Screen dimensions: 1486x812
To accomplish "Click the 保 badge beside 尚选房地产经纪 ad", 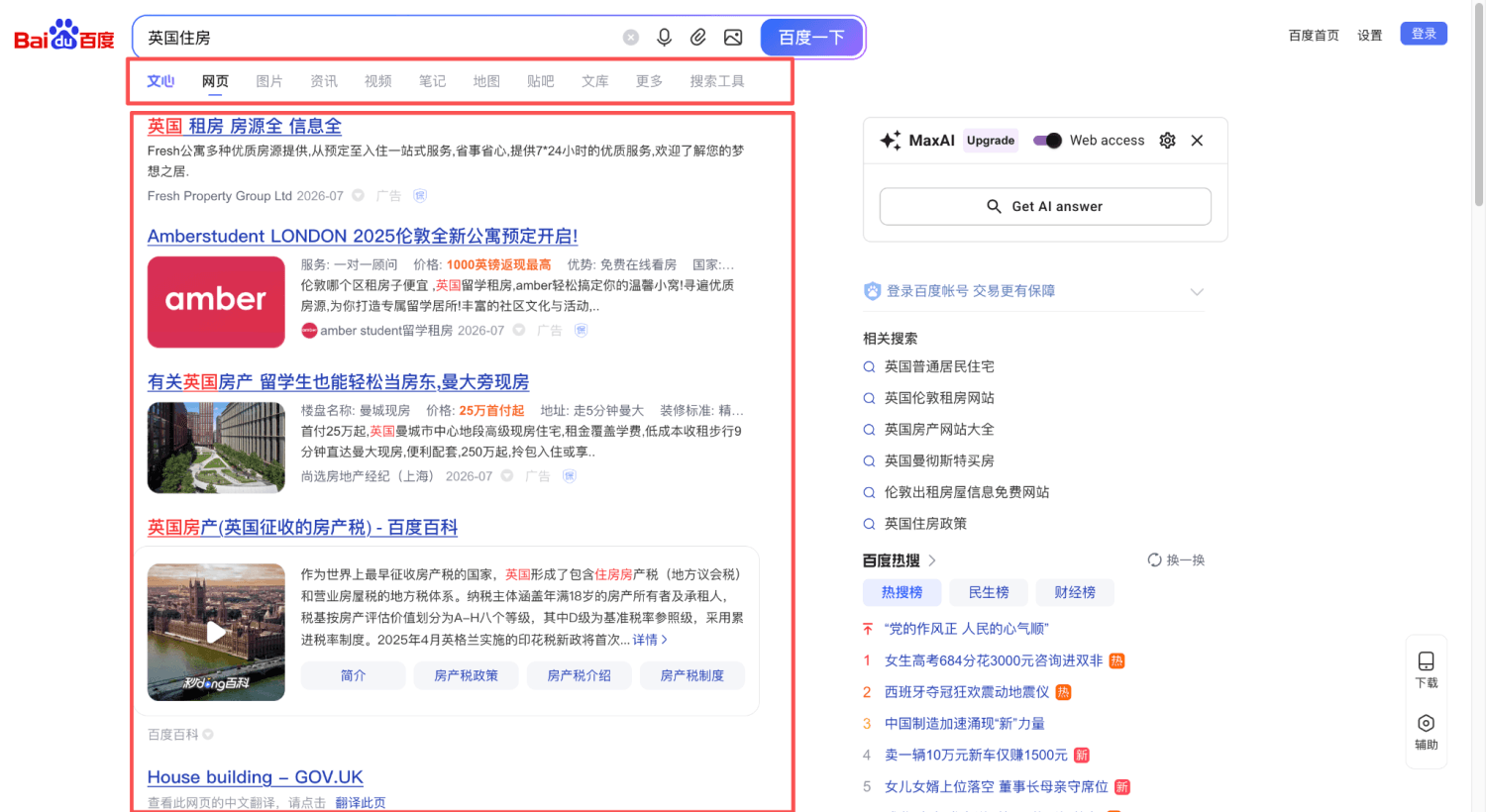I will coord(570,476).
